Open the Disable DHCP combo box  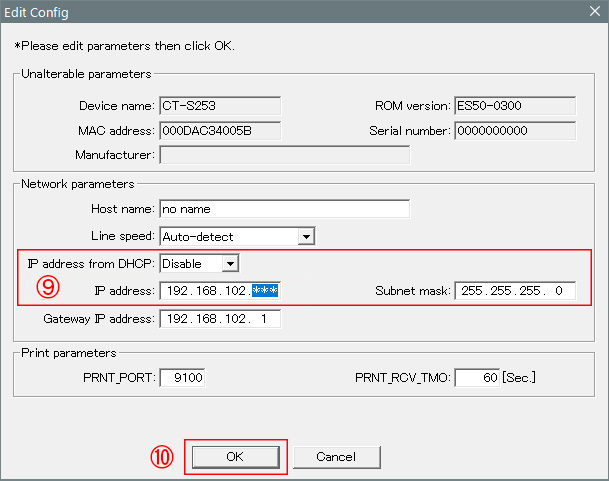click(199, 264)
